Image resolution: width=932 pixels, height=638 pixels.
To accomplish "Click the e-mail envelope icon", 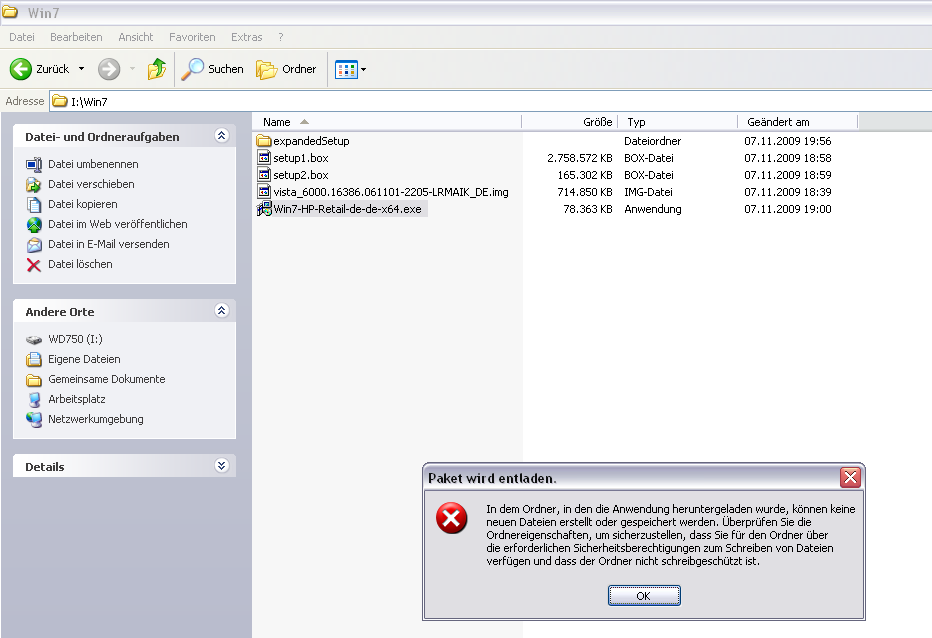I will click(x=34, y=245).
